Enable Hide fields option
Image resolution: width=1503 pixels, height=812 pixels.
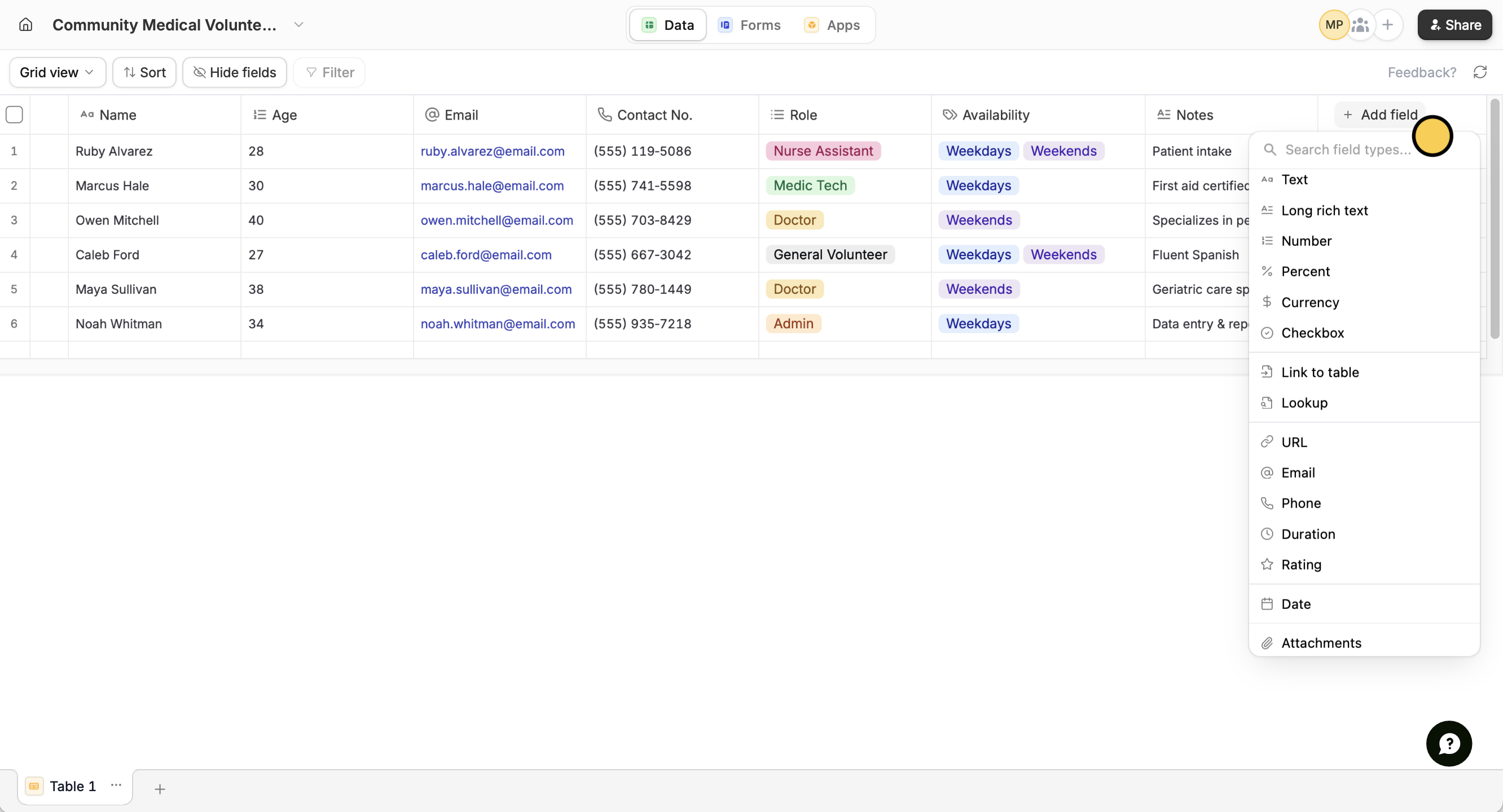[x=234, y=72]
